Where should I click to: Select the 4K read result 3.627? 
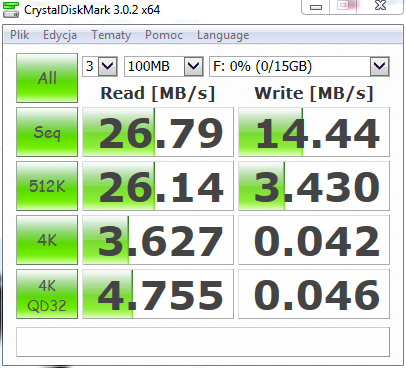point(158,240)
